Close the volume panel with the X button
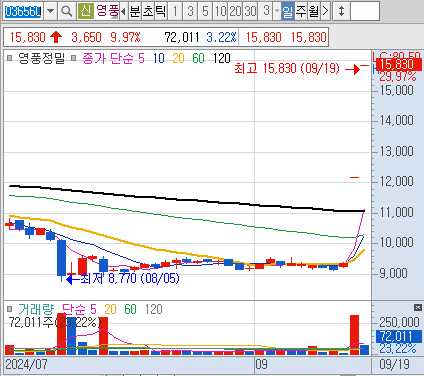 [x=418, y=307]
